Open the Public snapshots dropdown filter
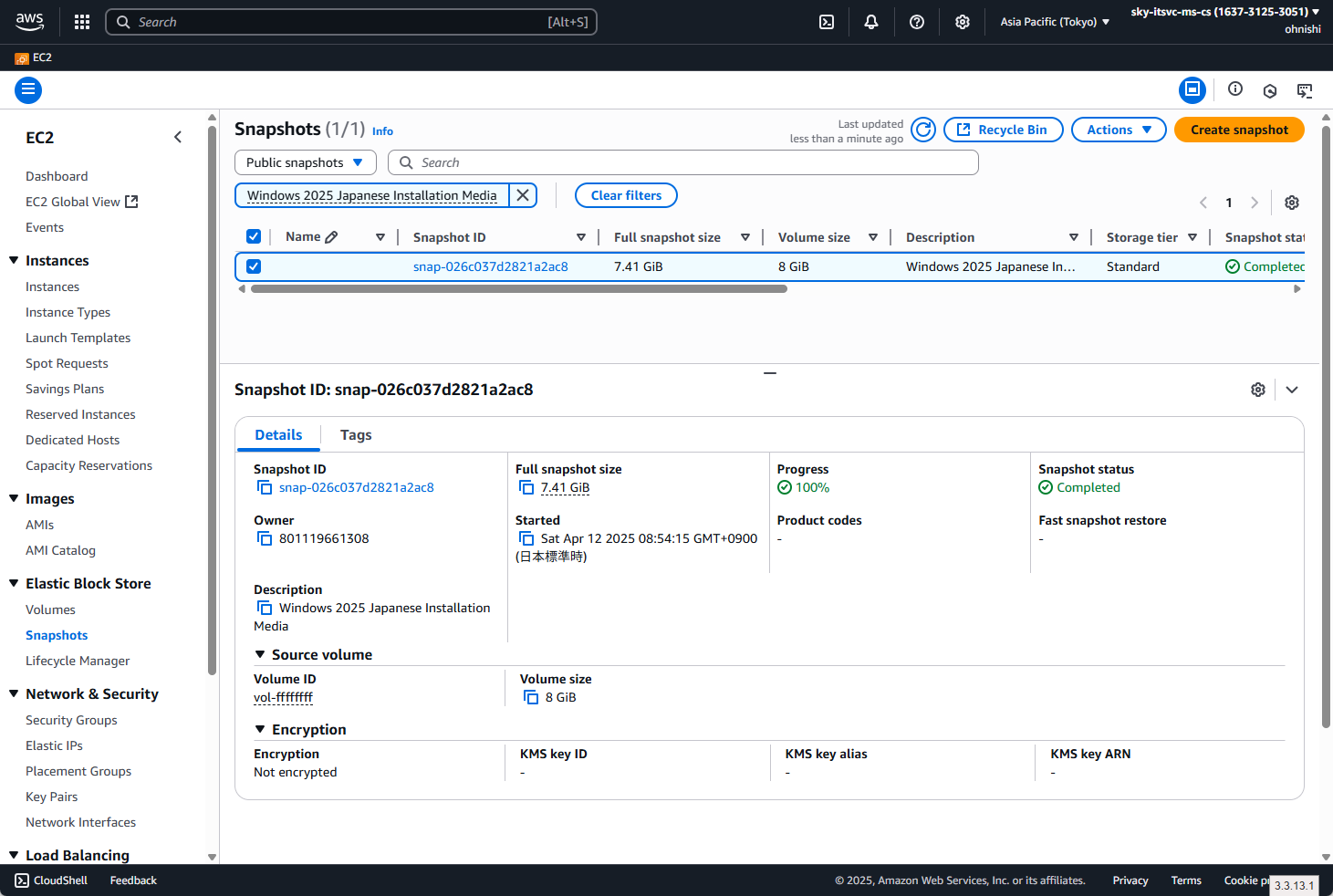Screen dimensions: 1333x896 pyautogui.click(x=305, y=161)
